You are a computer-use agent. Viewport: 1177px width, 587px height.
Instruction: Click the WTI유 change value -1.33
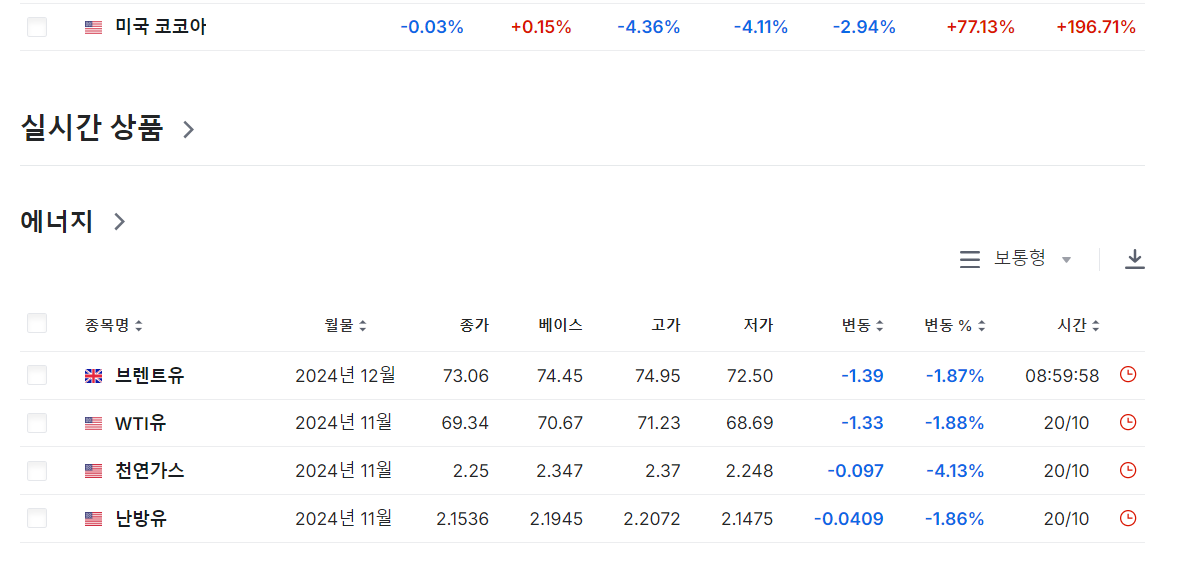click(x=862, y=423)
